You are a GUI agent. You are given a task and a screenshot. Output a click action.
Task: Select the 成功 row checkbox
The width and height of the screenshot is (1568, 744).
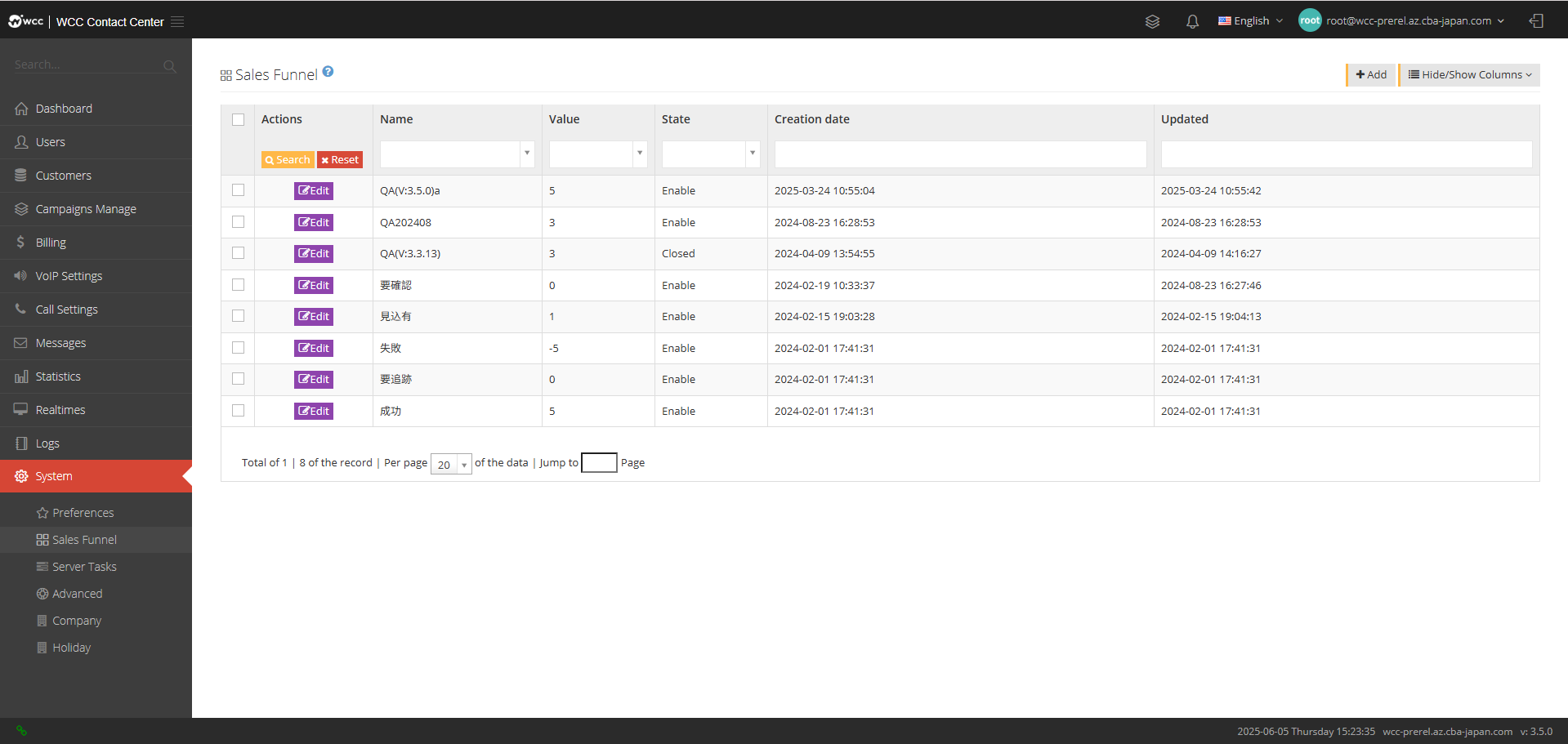coord(238,410)
